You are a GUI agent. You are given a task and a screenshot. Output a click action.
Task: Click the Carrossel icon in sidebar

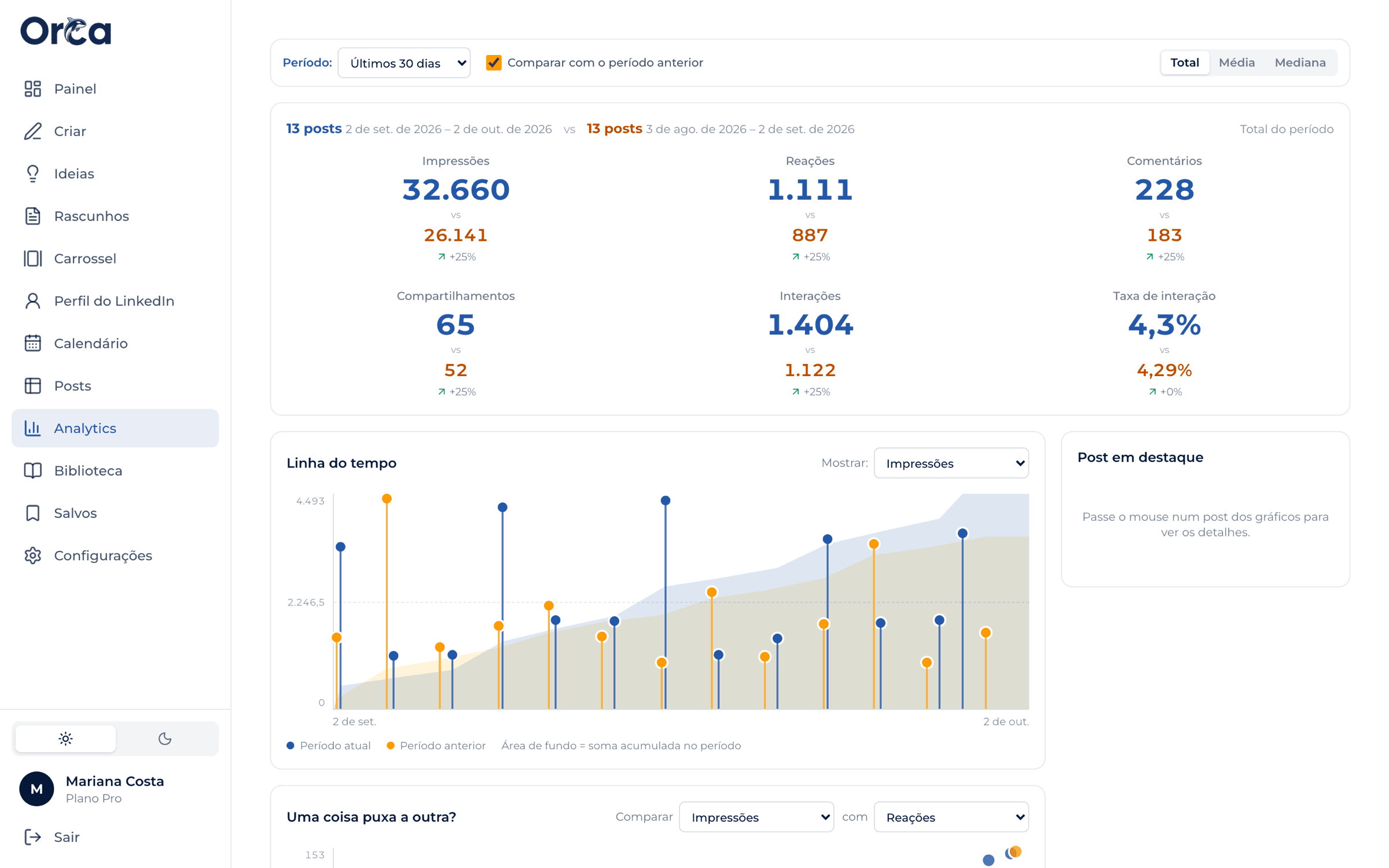point(33,259)
